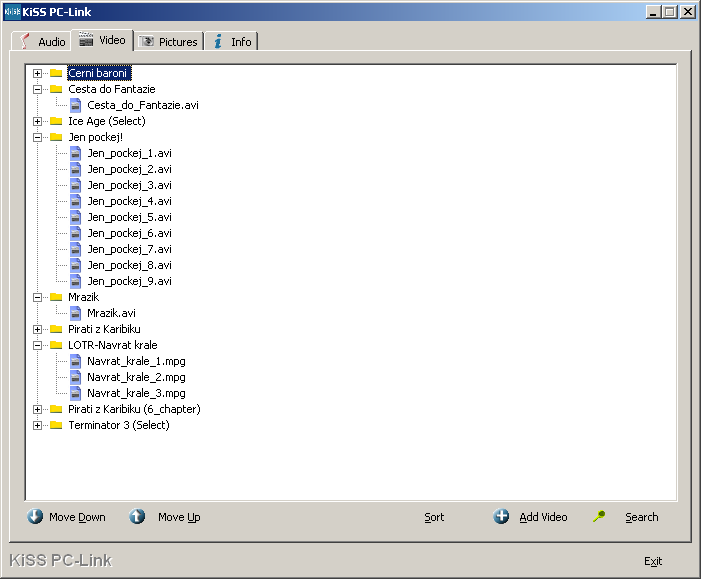Screen dimensions: 701x579
Task: Minimize the KiSS PC-Link window
Action: [x=653, y=12]
